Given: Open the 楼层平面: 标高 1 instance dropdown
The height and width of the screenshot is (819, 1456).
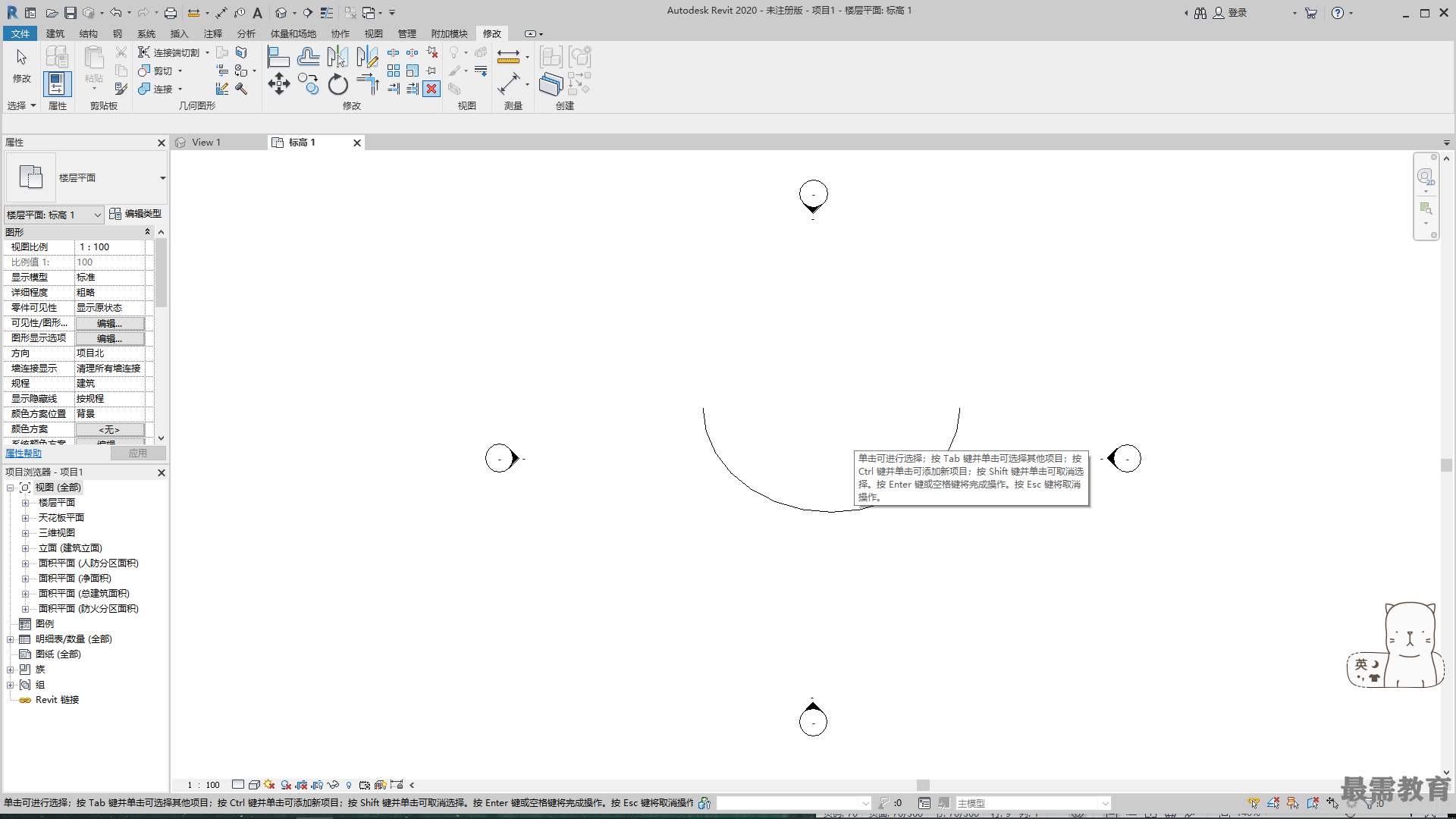Looking at the screenshot, I should 54,215.
